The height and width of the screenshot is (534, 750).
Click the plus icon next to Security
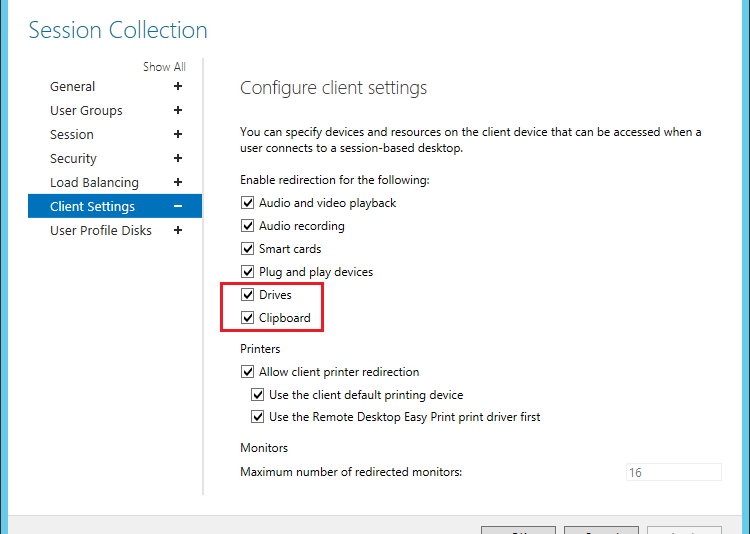(178, 159)
